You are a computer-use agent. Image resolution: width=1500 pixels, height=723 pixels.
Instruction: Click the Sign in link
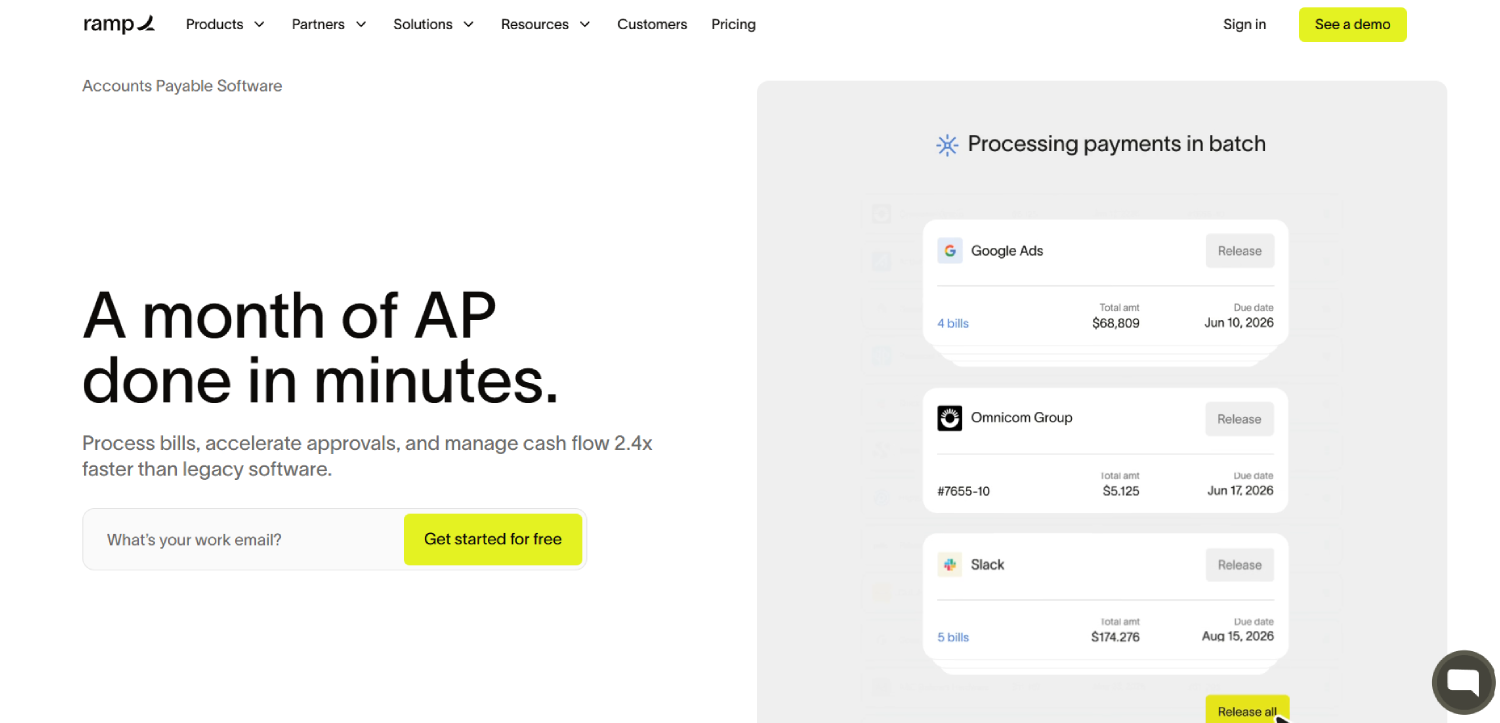click(1244, 24)
